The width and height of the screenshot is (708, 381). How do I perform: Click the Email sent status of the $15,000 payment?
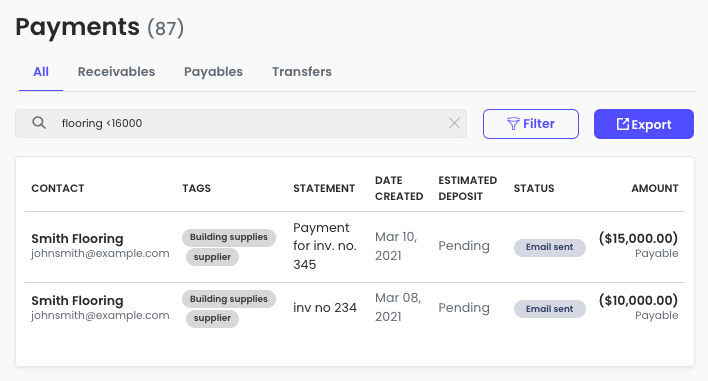550,247
